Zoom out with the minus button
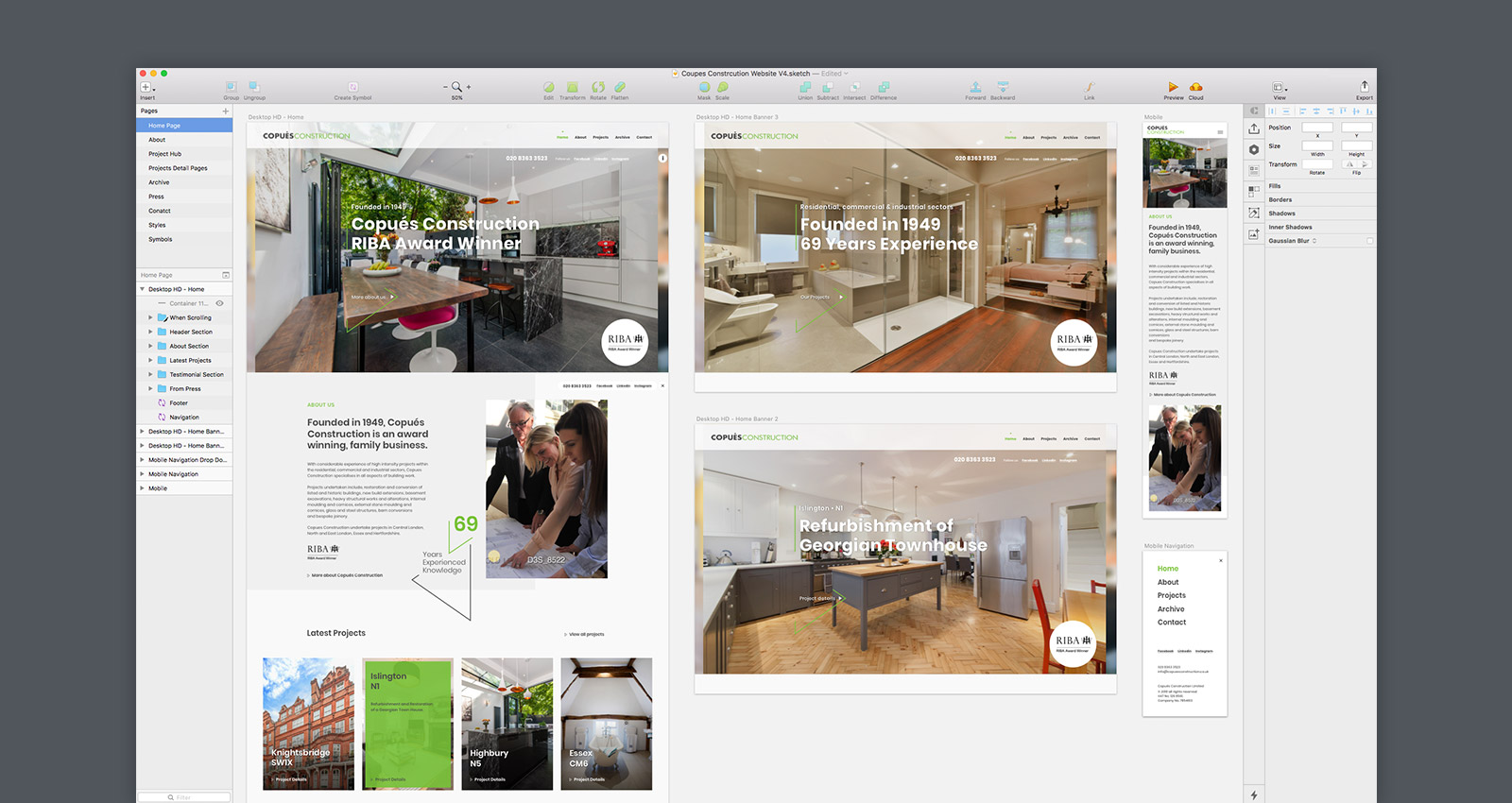 pos(446,87)
